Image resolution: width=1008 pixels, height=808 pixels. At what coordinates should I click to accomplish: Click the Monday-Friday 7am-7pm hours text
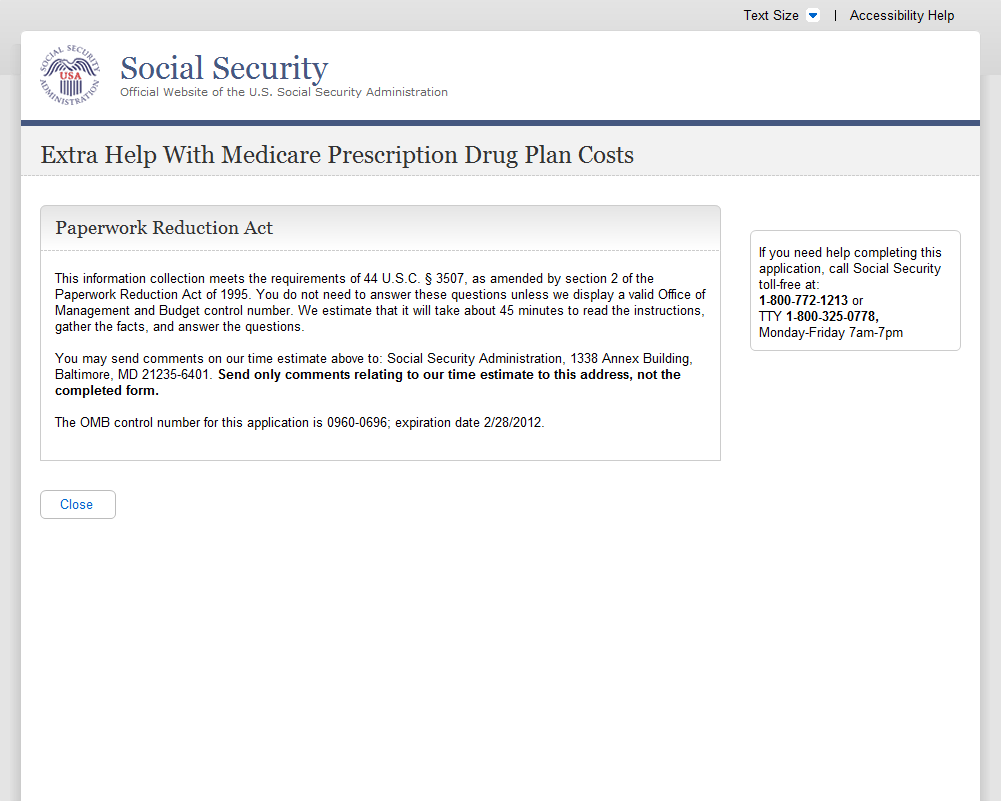tap(830, 333)
